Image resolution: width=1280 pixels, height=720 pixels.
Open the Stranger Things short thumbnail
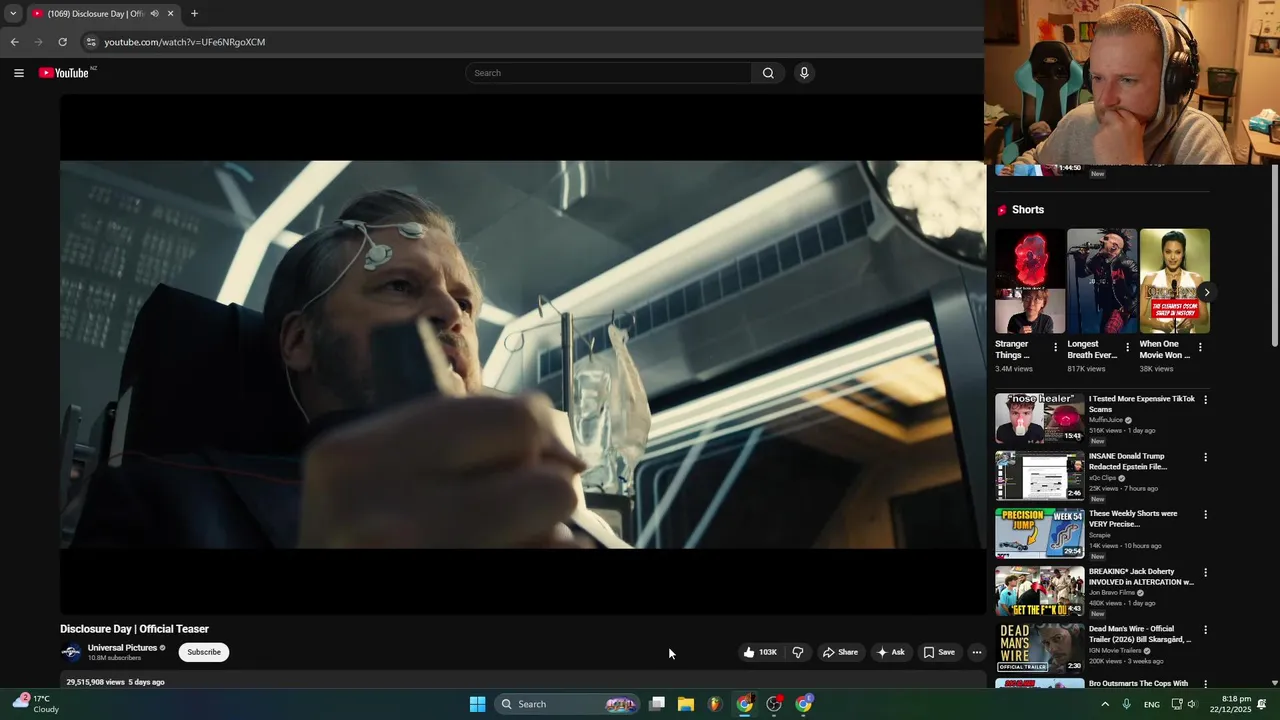pos(1029,281)
